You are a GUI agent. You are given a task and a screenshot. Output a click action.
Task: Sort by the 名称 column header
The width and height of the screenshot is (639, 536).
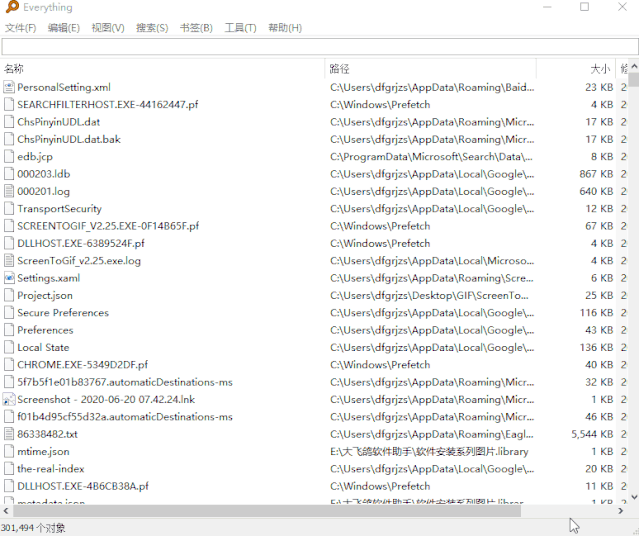point(162,68)
